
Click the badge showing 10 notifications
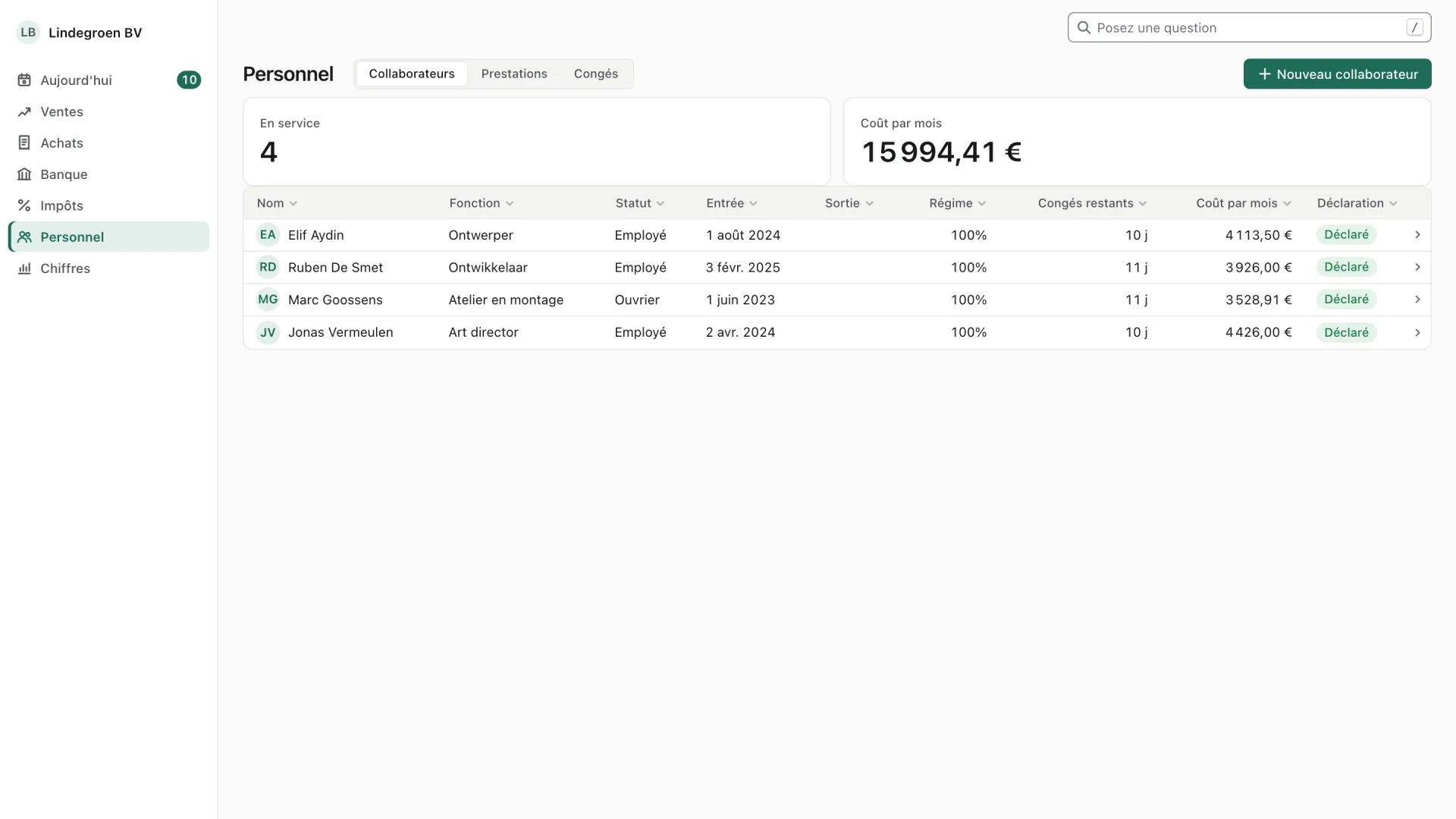pos(189,80)
